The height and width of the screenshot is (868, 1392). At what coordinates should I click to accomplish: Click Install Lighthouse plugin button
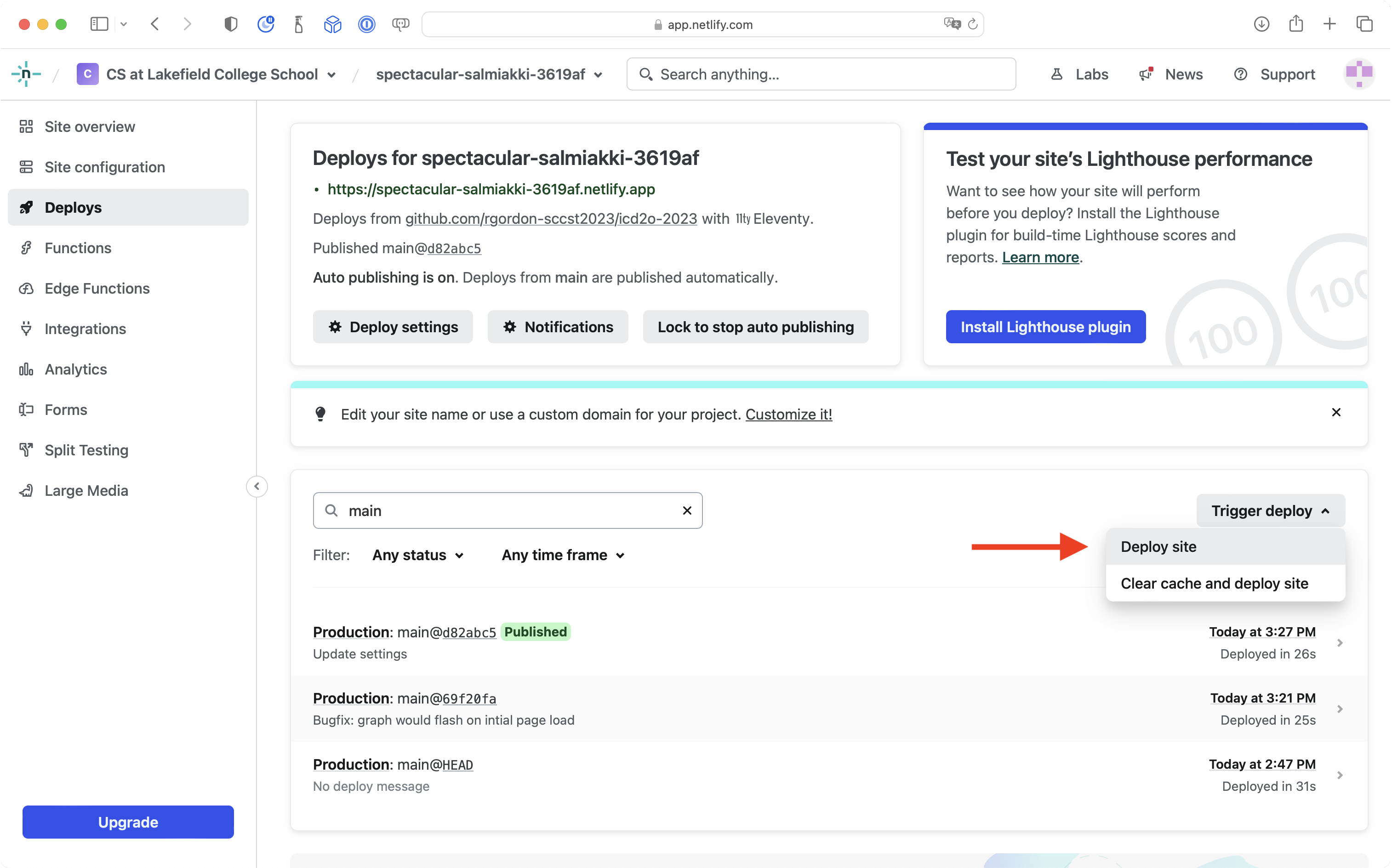(x=1046, y=327)
